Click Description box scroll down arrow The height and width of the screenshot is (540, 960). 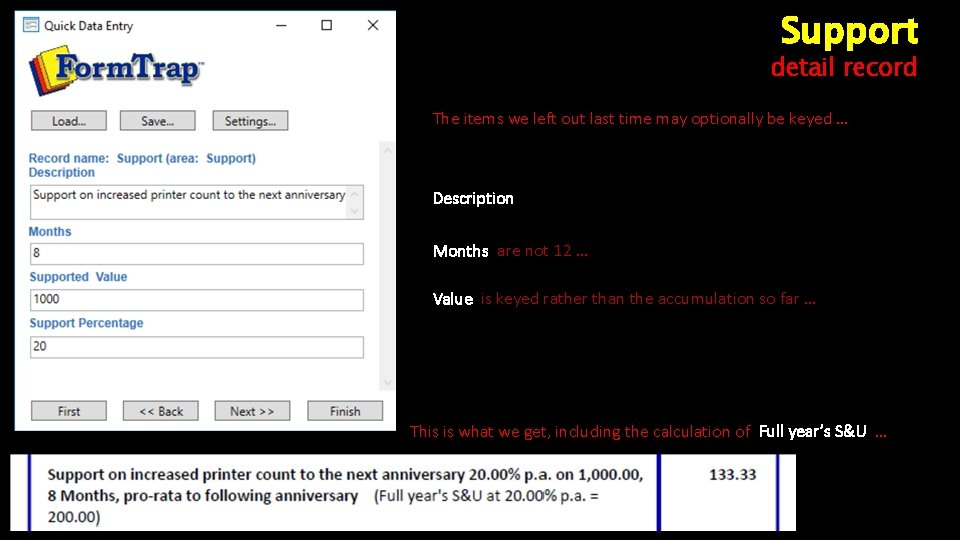354,211
